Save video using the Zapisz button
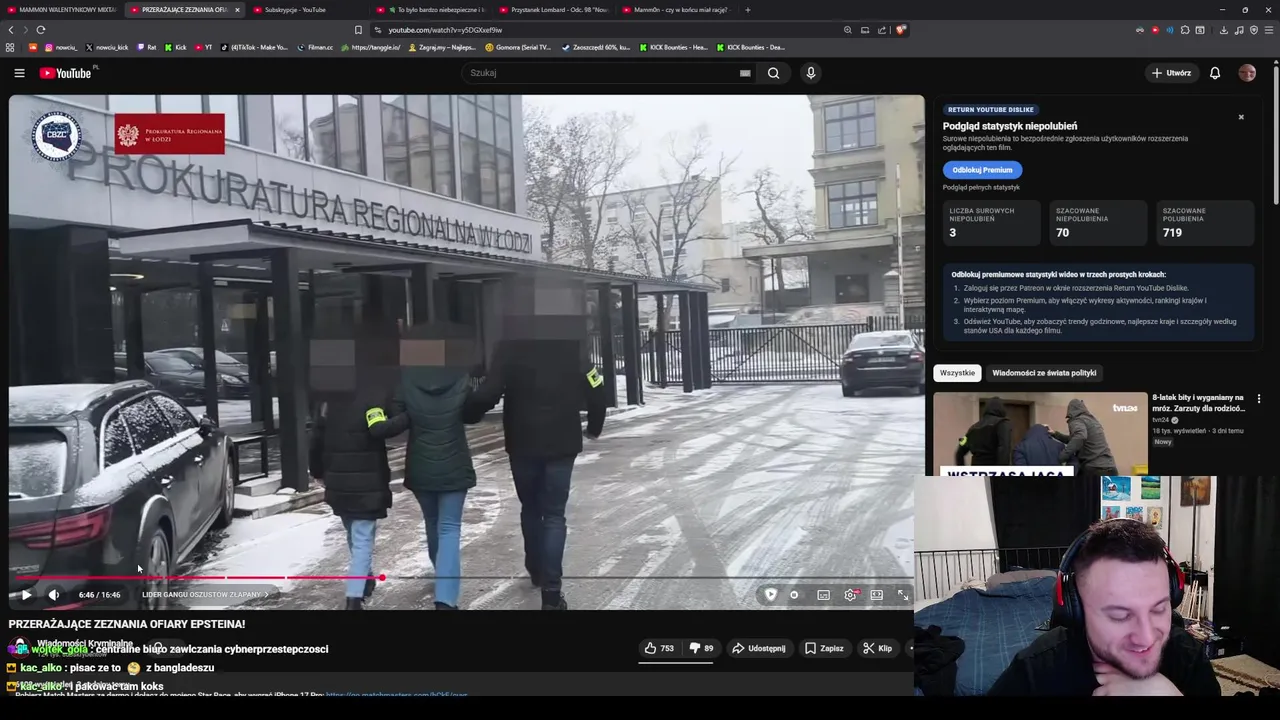The width and height of the screenshot is (1280, 720). point(824,648)
